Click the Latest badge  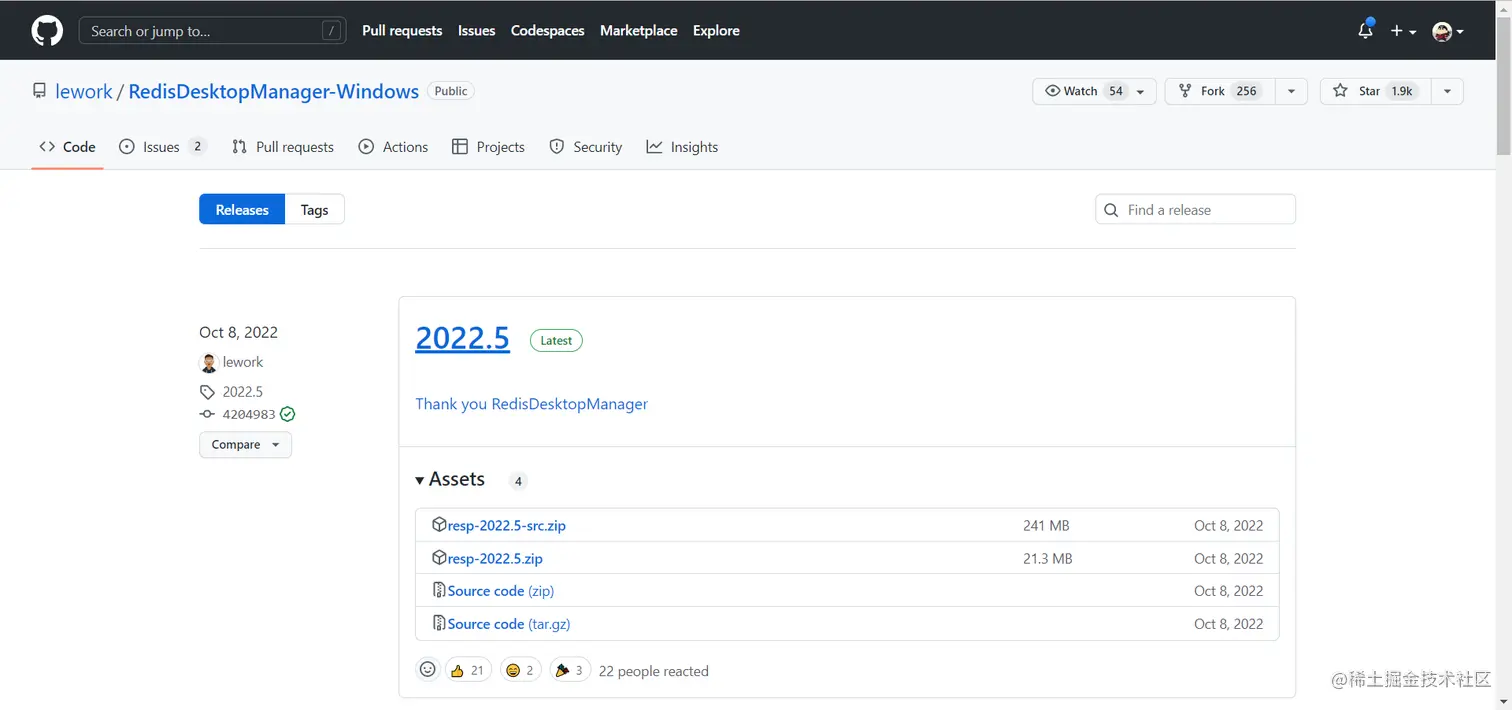[556, 340]
